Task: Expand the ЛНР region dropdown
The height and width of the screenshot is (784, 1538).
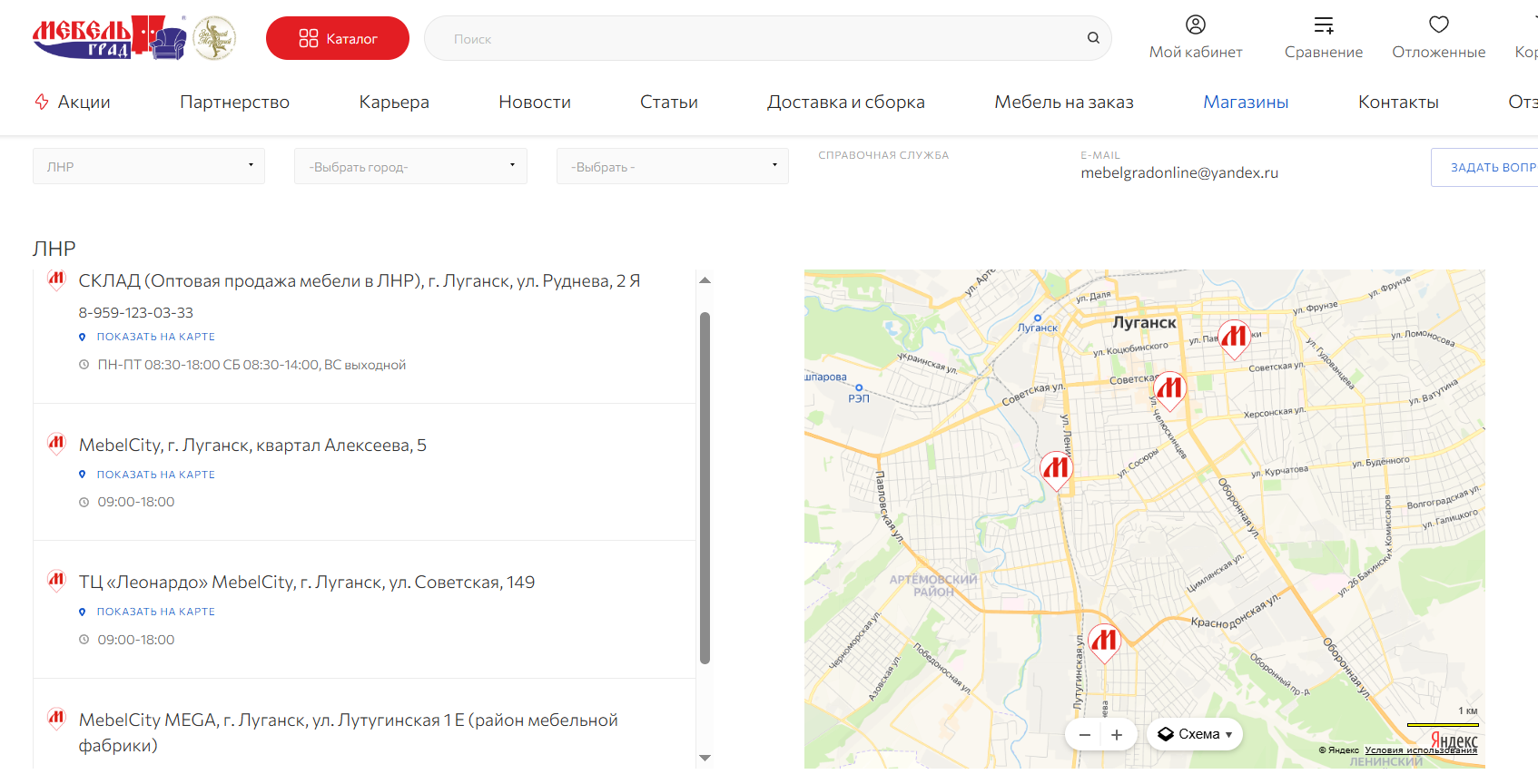Action: 149,166
